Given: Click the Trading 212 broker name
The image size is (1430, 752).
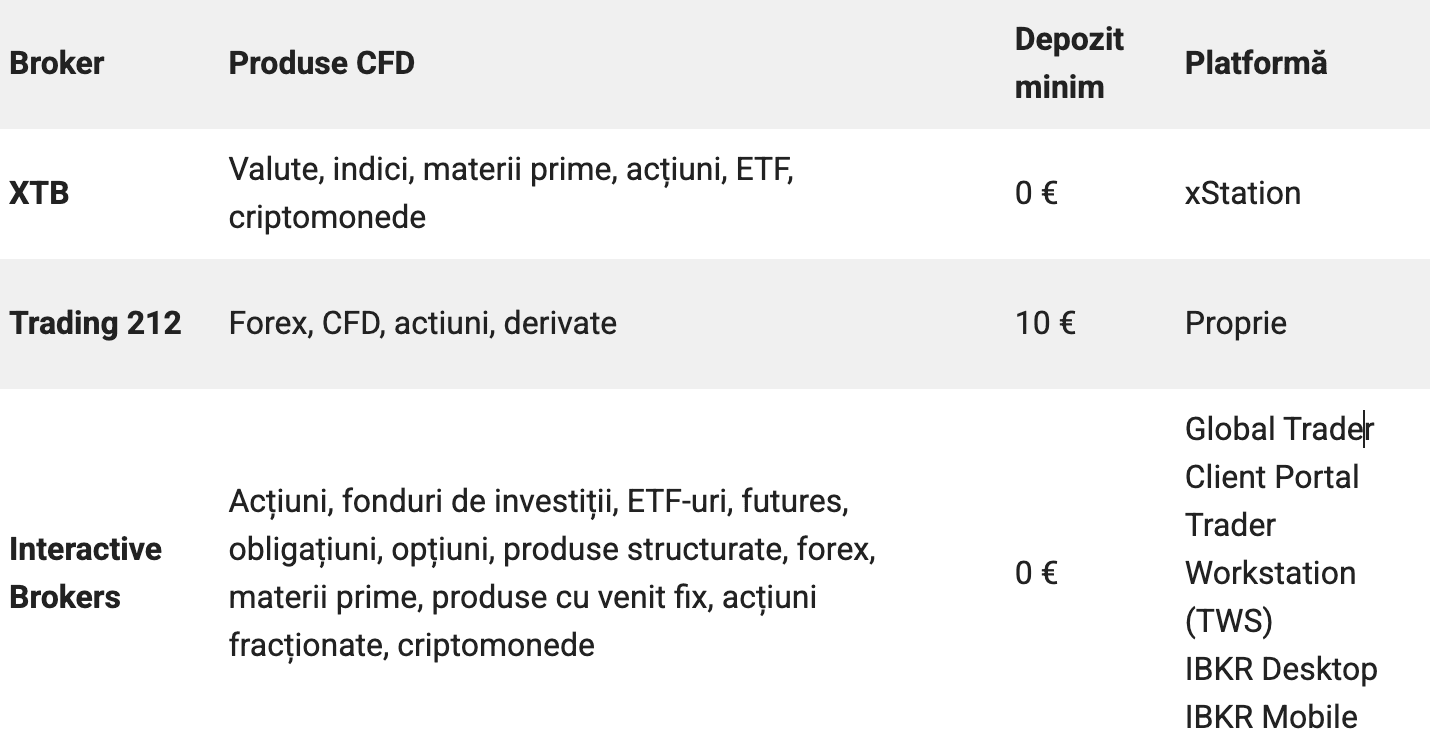Looking at the screenshot, I should [95, 323].
